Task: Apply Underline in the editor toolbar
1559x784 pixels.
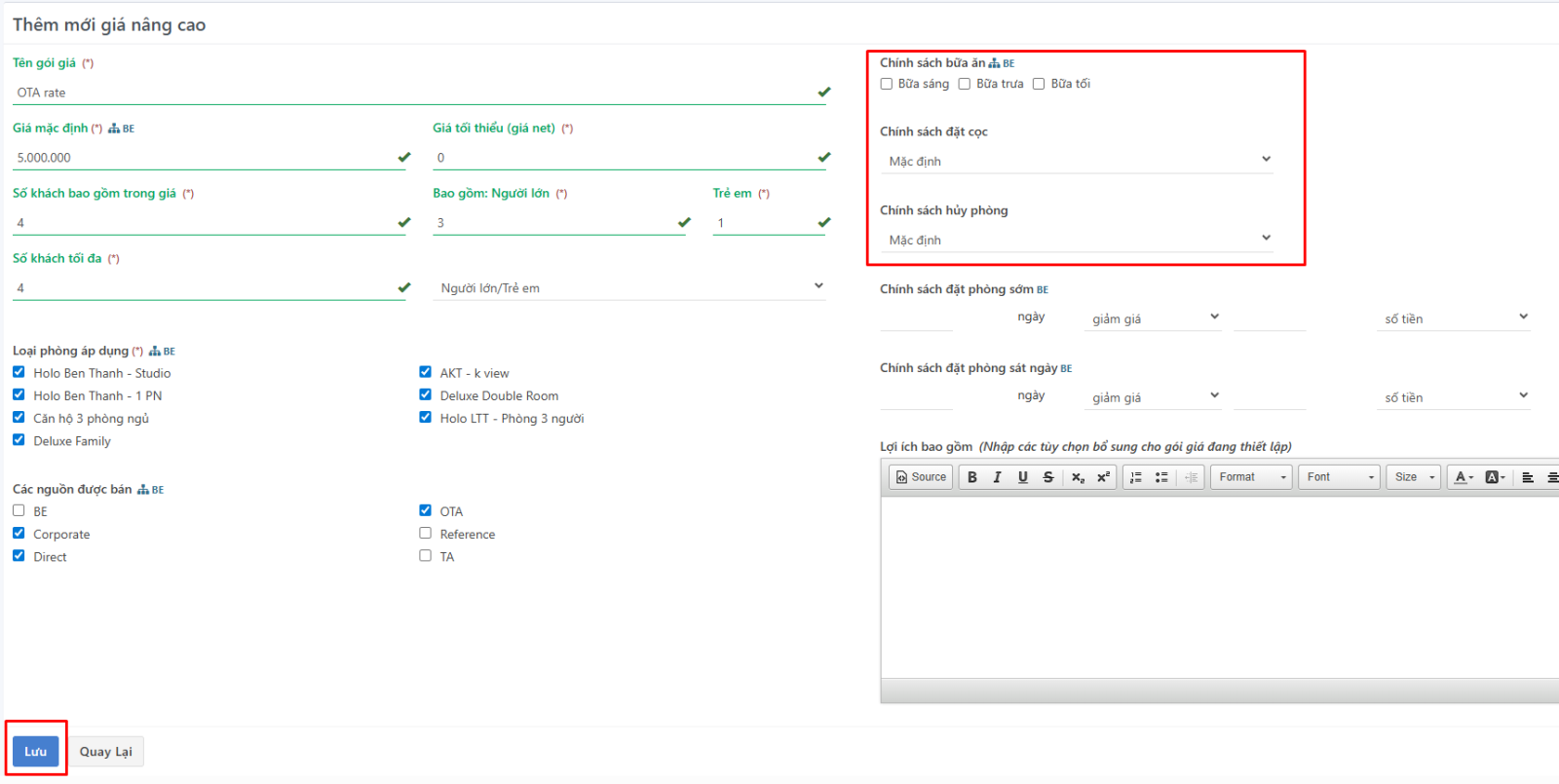Action: coord(1022,477)
